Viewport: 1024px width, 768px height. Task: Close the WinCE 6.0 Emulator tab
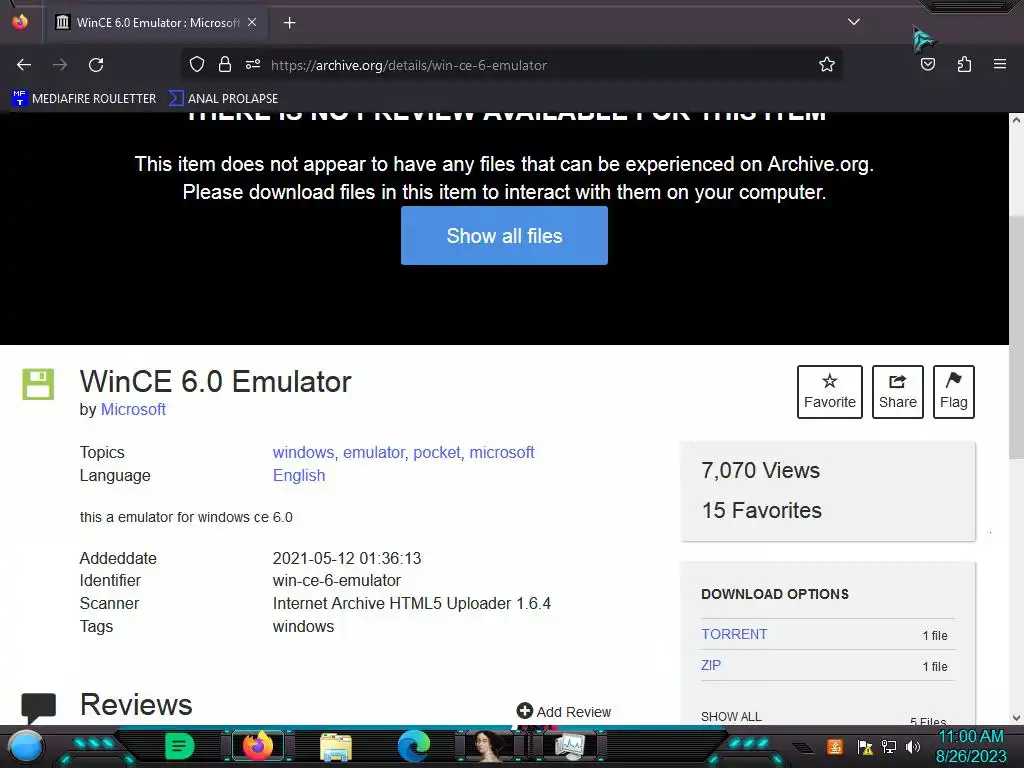tap(252, 22)
